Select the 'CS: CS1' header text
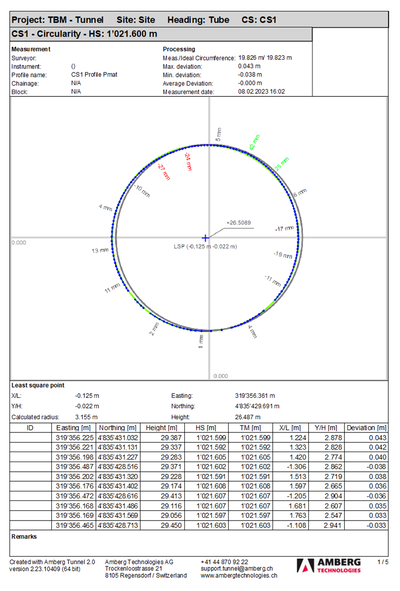The height and width of the screenshot is (591, 400). [259, 20]
